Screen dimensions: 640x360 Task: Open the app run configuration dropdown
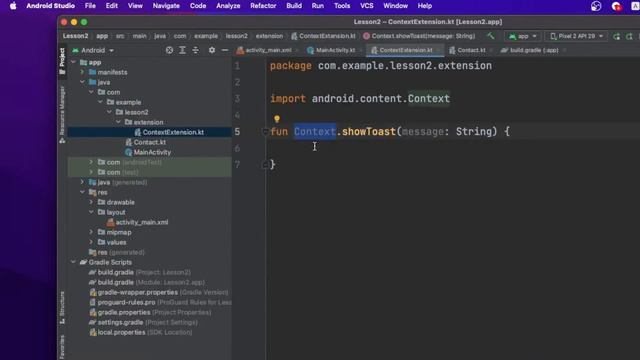click(x=522, y=36)
